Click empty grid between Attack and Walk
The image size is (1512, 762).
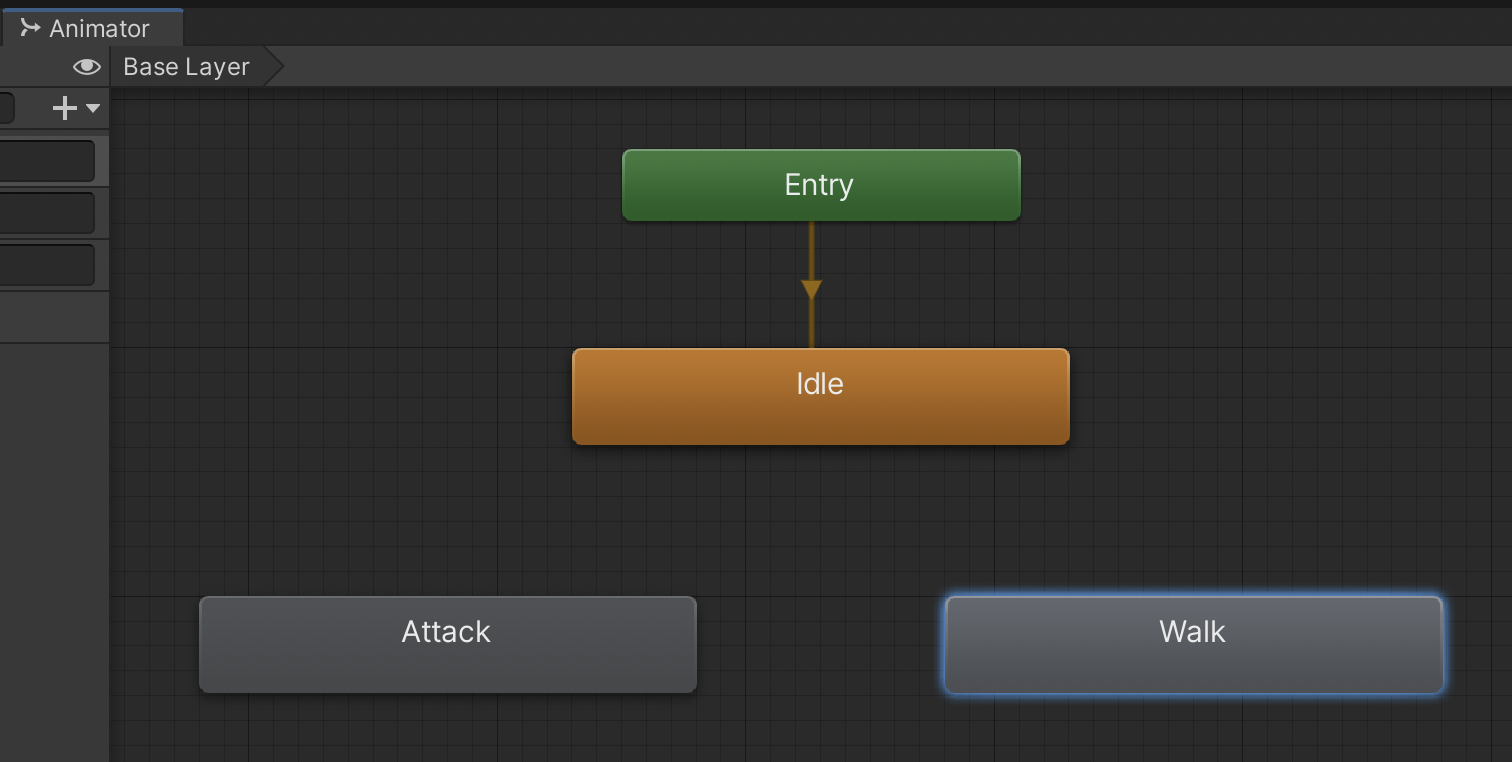820,644
